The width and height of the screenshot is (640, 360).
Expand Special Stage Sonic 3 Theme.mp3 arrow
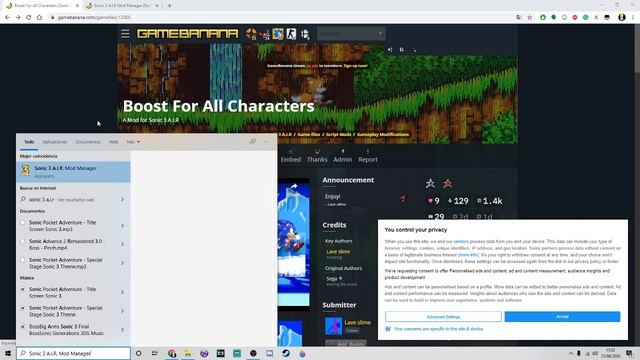[x=122, y=263]
